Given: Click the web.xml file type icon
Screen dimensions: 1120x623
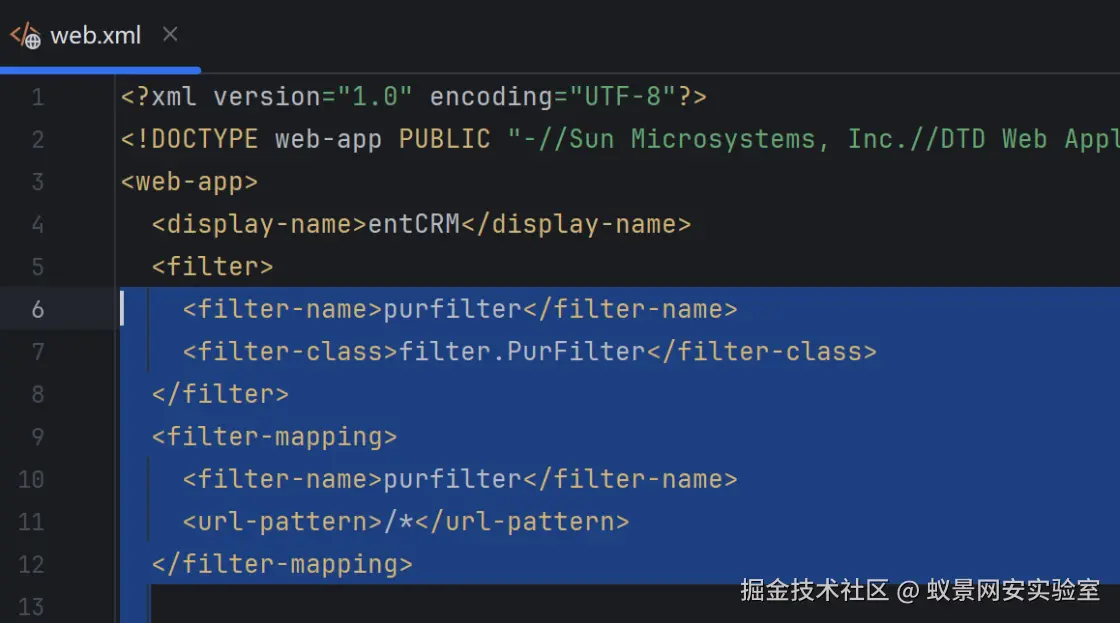Looking at the screenshot, I should (x=25, y=36).
